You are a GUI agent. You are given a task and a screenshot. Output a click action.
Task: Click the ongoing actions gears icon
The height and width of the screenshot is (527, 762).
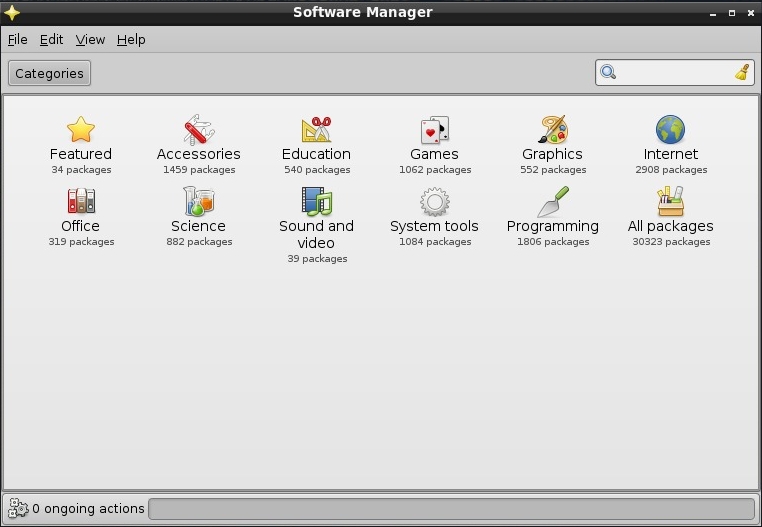pyautogui.click(x=18, y=509)
